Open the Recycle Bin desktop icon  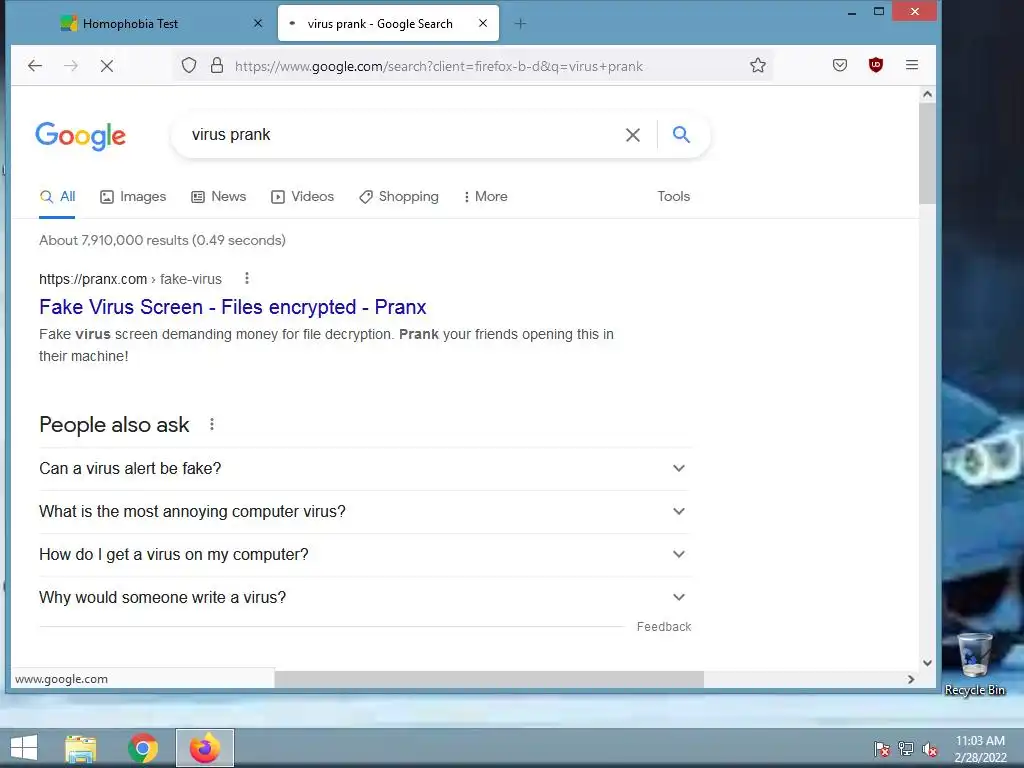974,664
